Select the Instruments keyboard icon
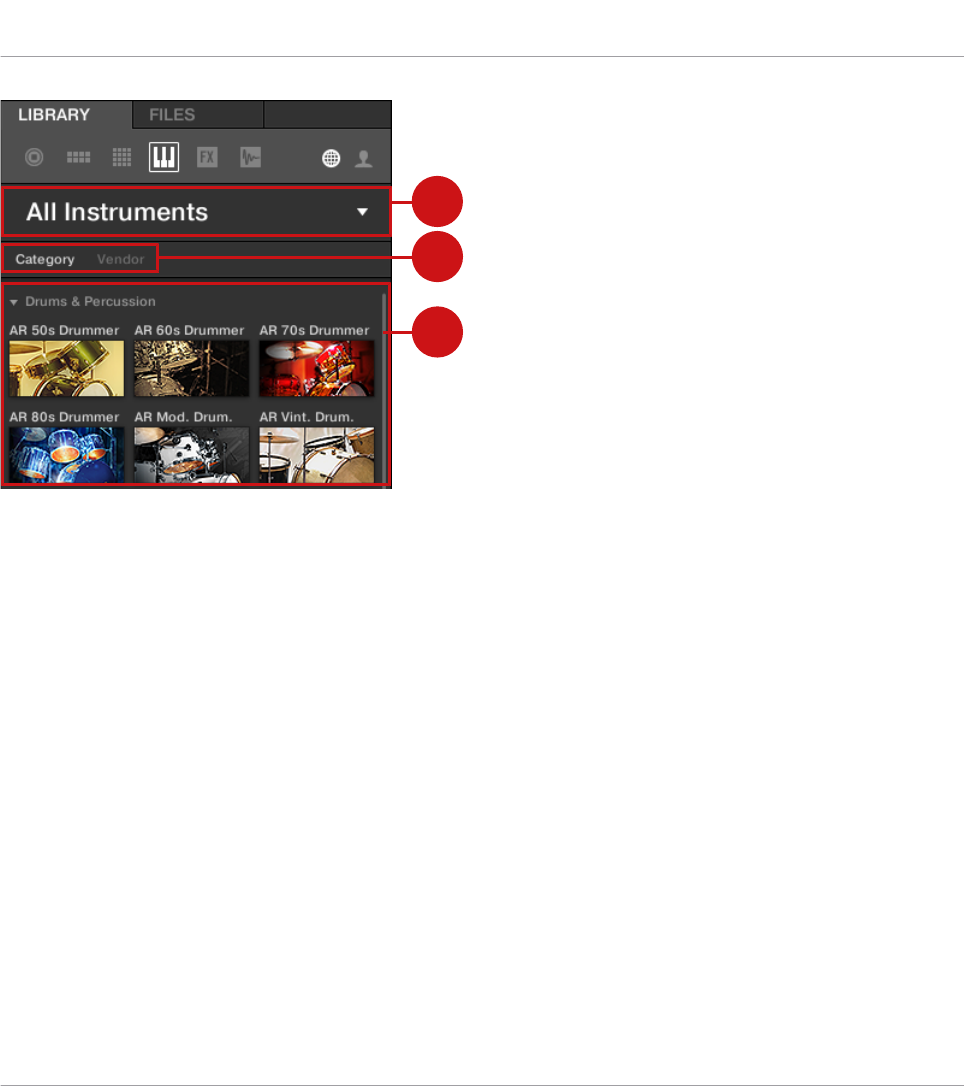The height and width of the screenshot is (1086, 965). 164,157
